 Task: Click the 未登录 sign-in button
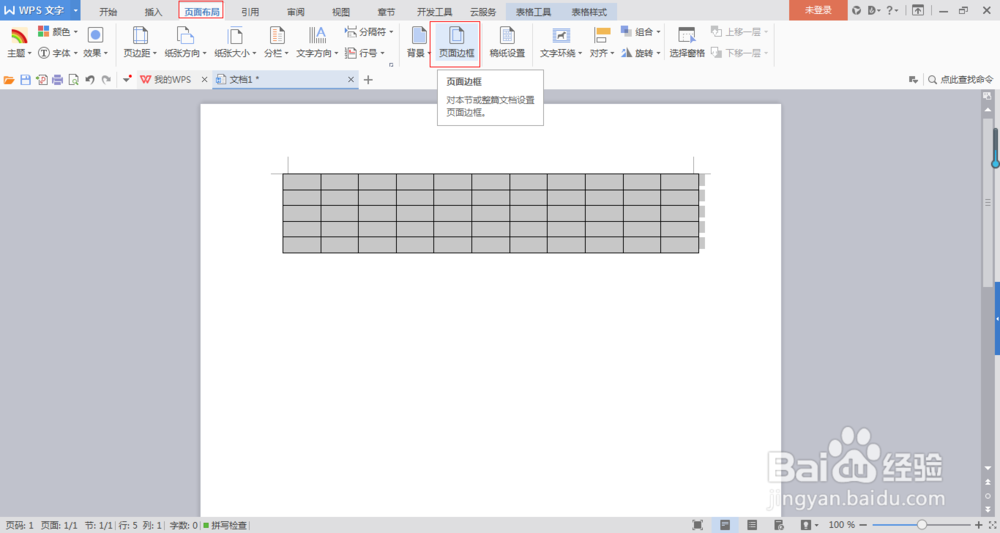coord(818,10)
